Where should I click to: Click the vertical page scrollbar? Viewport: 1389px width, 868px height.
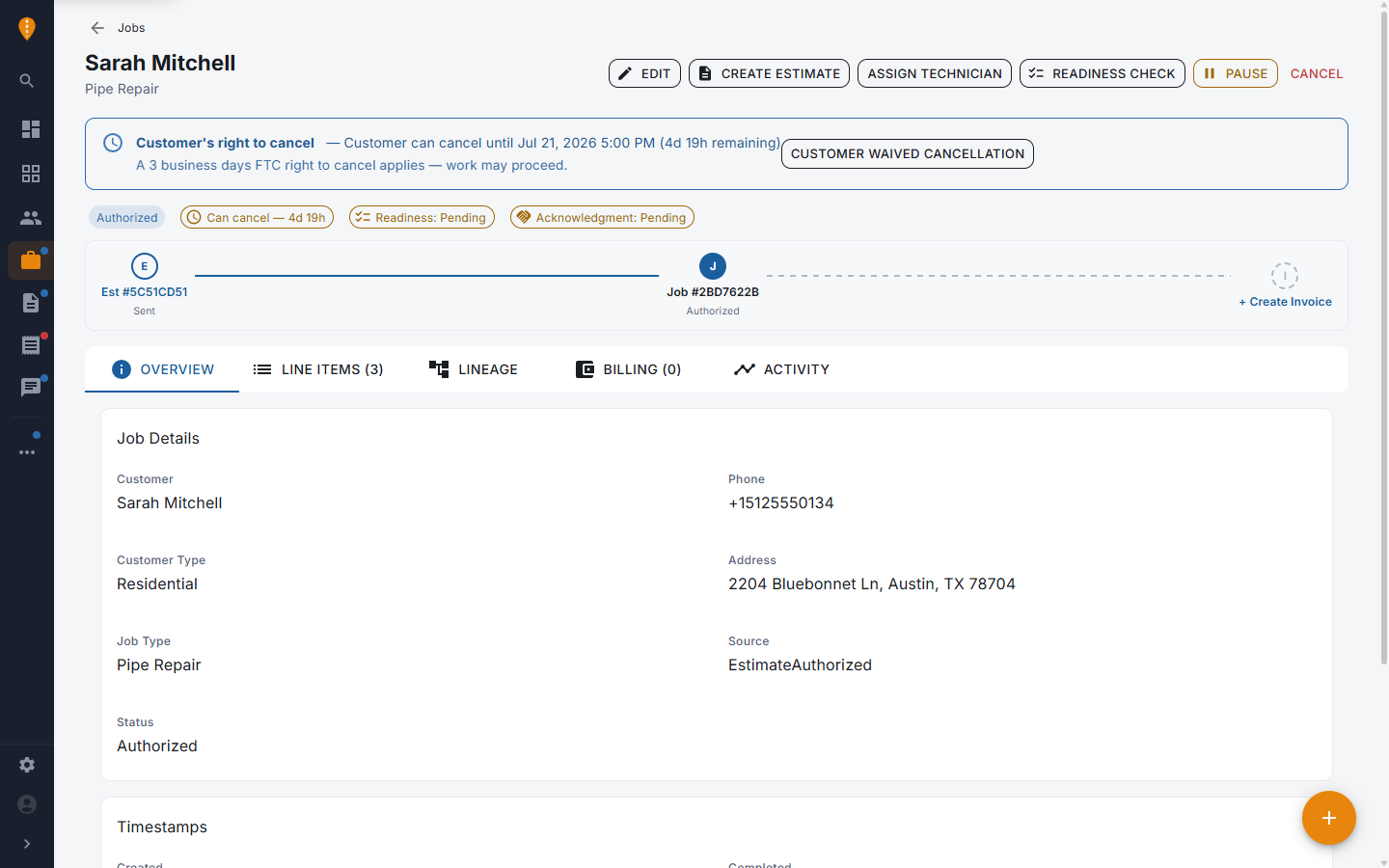[1383, 338]
